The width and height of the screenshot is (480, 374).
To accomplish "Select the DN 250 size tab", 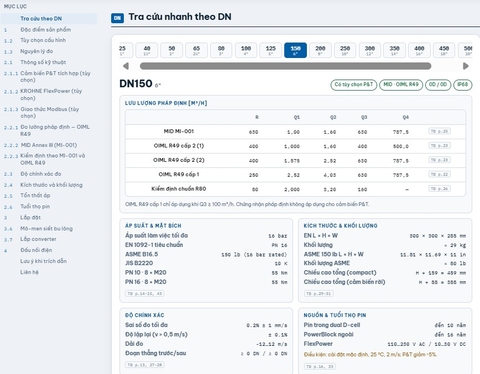I will pos(345,50).
